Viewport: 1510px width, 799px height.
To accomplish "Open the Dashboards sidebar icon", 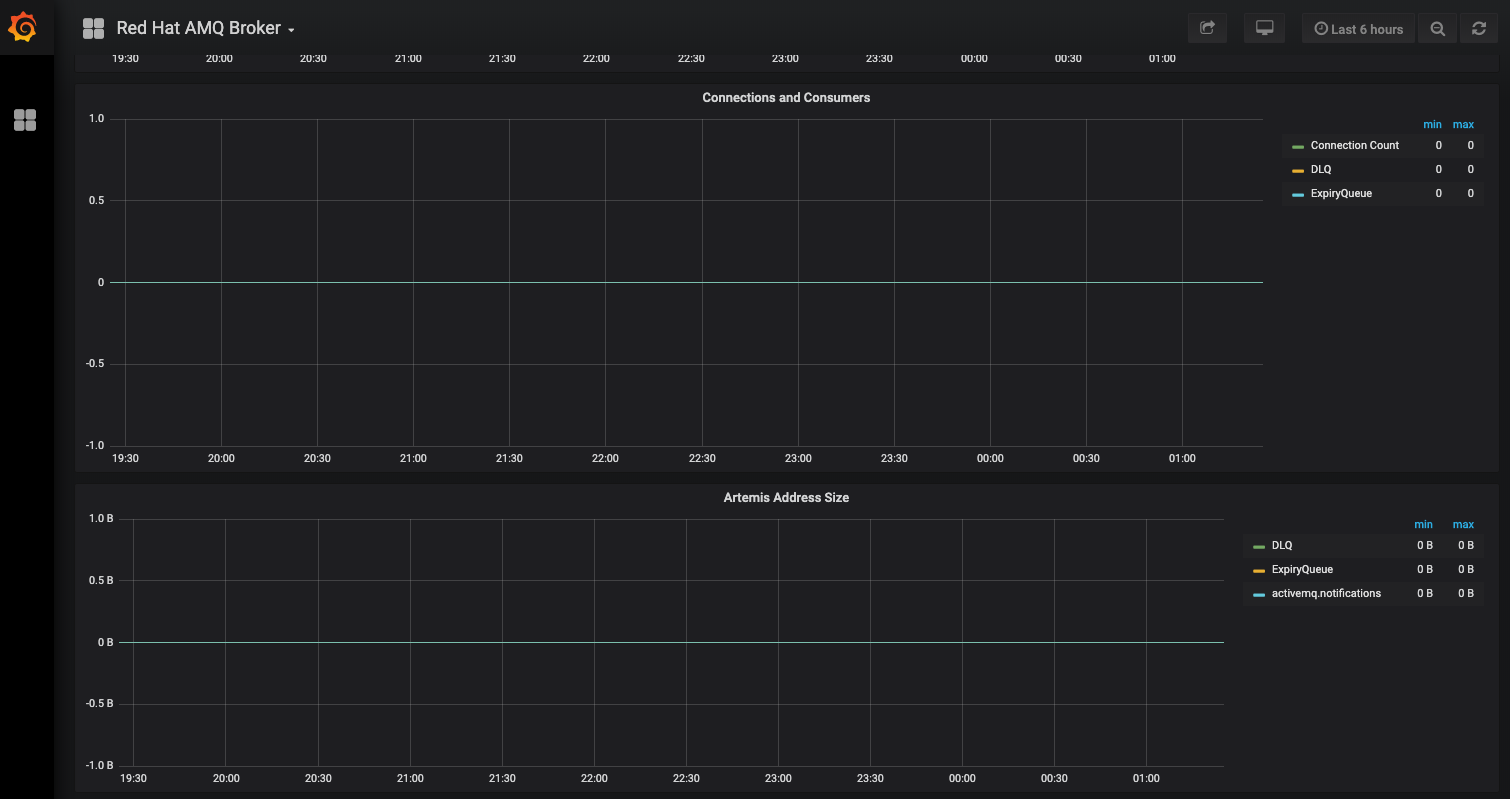I will 25,120.
